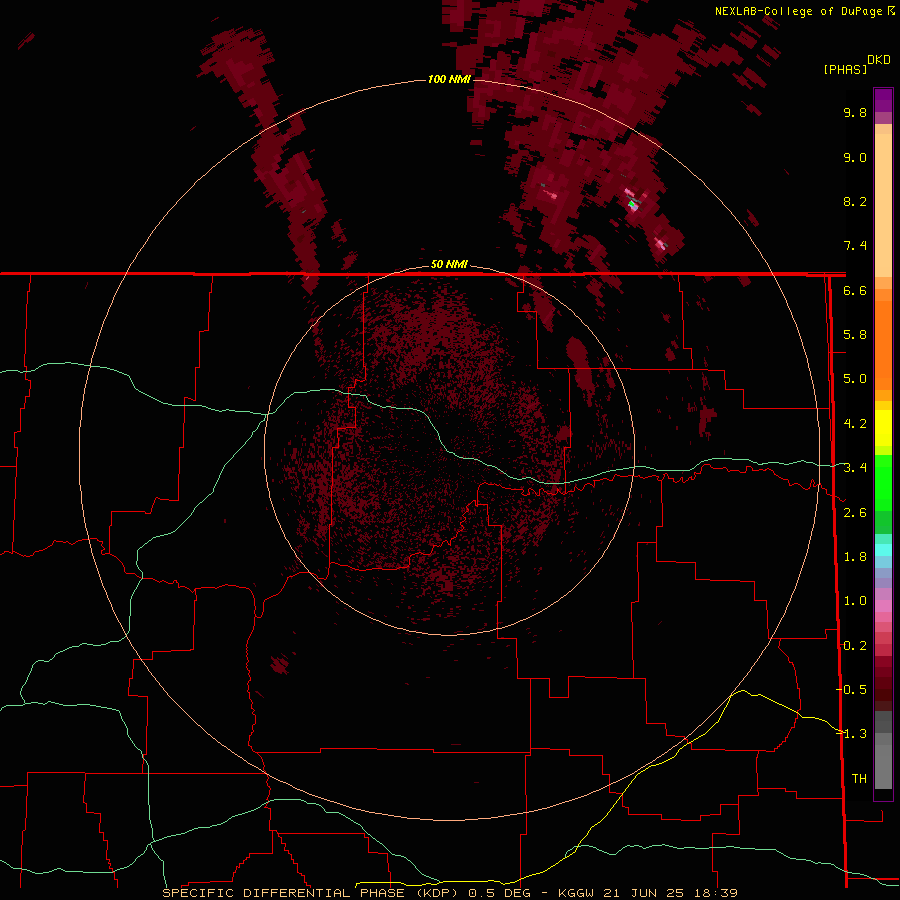Viewport: 900px width, 900px height.
Task: Click the 21 JUN 25 date in the caption
Action: click(643, 893)
